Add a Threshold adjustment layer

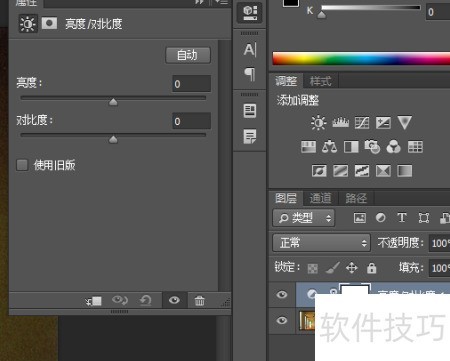coord(362,171)
